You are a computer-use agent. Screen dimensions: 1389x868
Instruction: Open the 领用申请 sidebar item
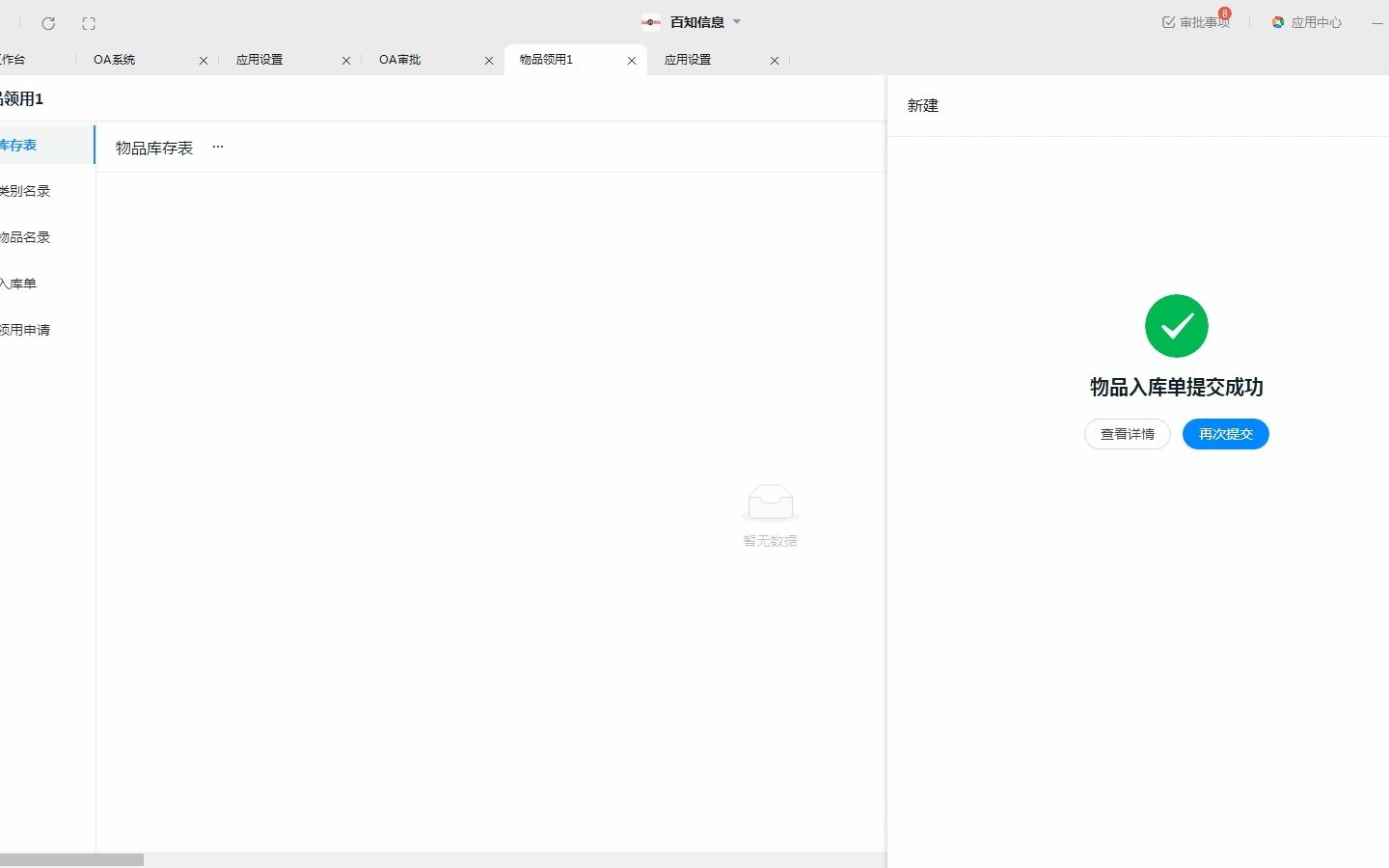tap(47, 330)
